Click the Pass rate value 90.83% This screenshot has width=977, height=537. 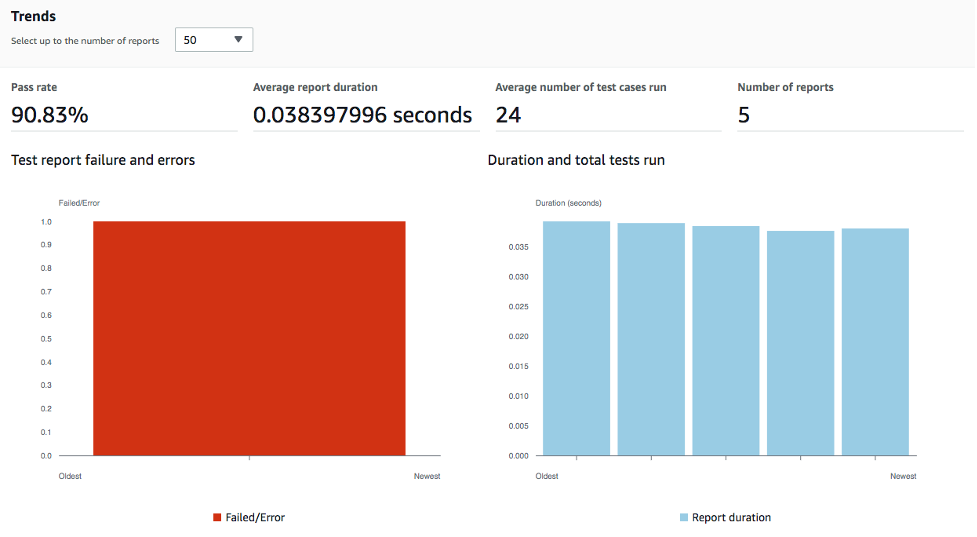50,115
